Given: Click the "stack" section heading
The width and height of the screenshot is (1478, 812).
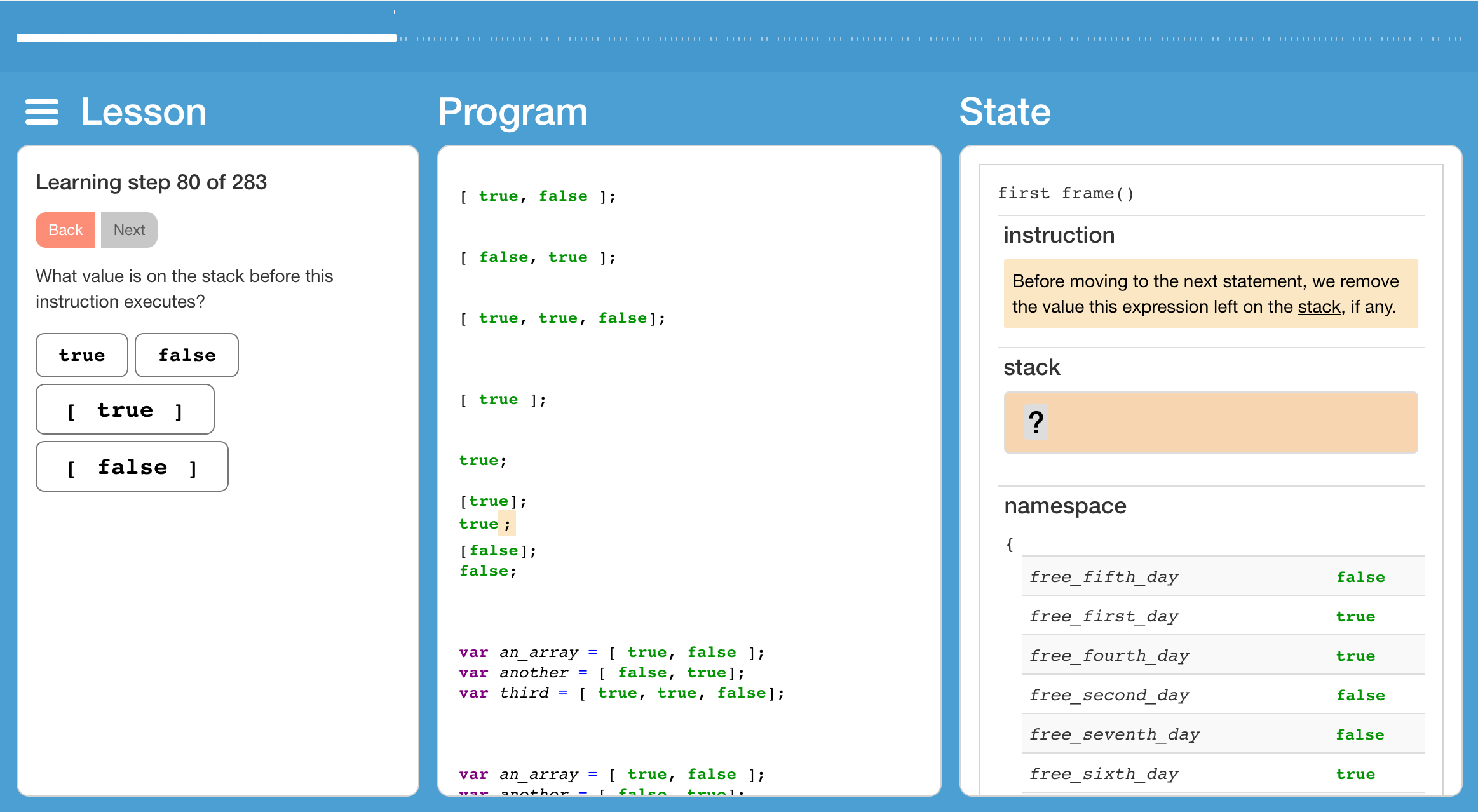Looking at the screenshot, I should 1031,367.
